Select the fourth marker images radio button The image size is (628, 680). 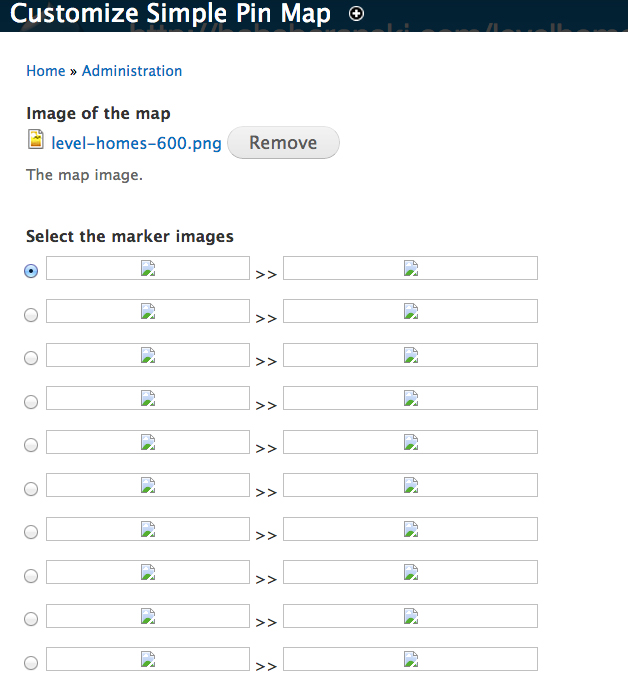[31, 402]
